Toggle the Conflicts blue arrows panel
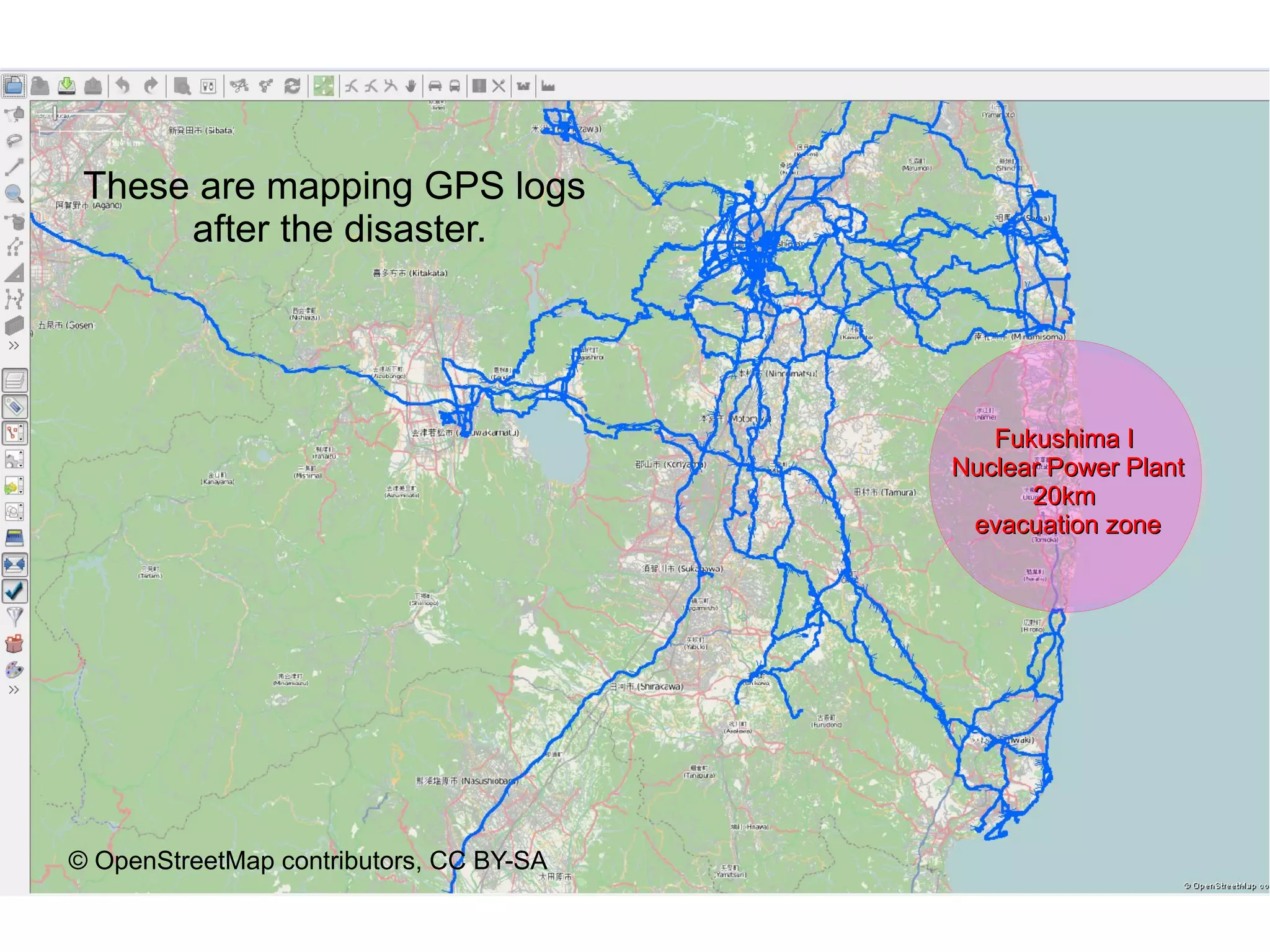 (x=15, y=564)
